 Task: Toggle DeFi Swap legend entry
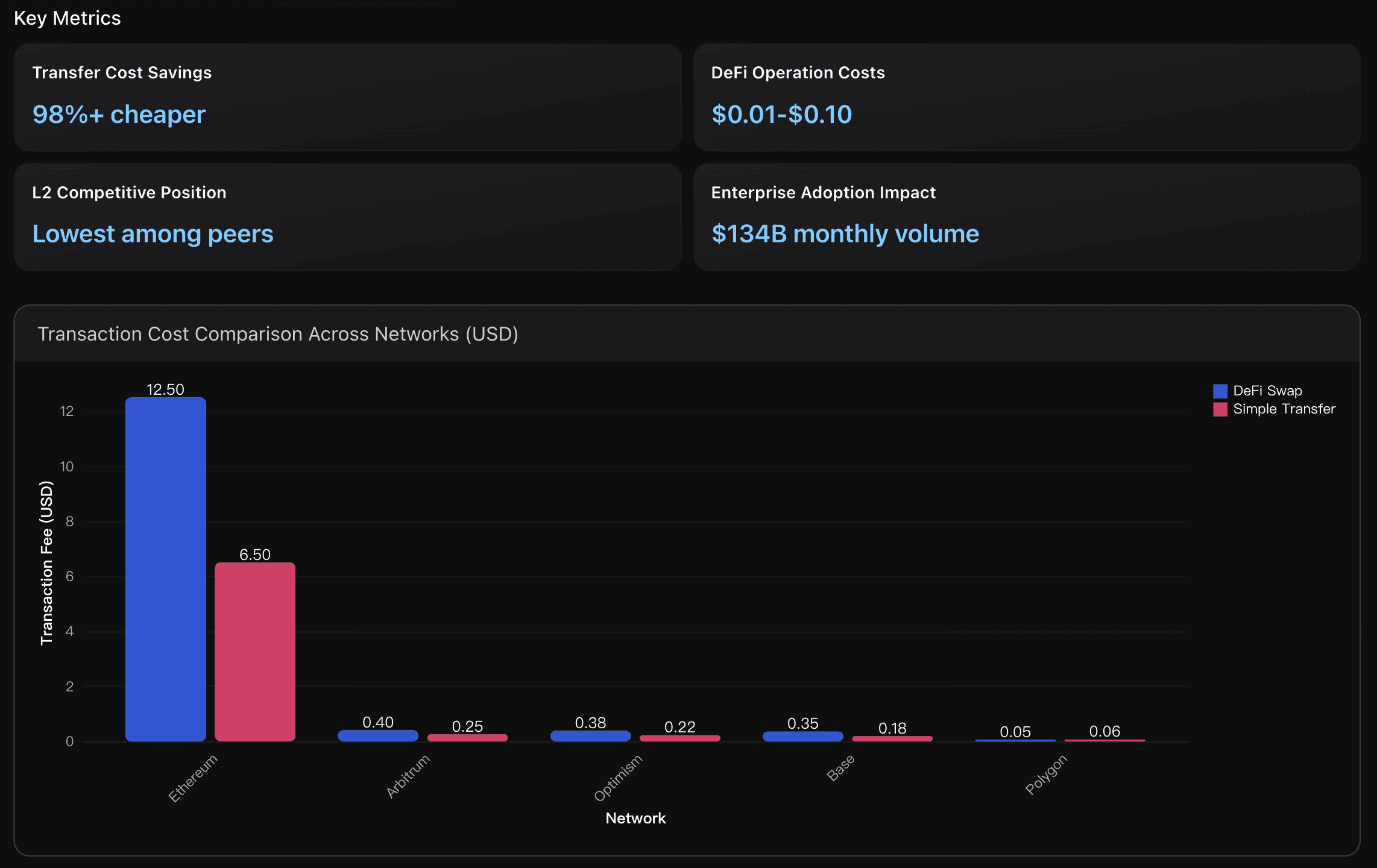click(x=1267, y=391)
